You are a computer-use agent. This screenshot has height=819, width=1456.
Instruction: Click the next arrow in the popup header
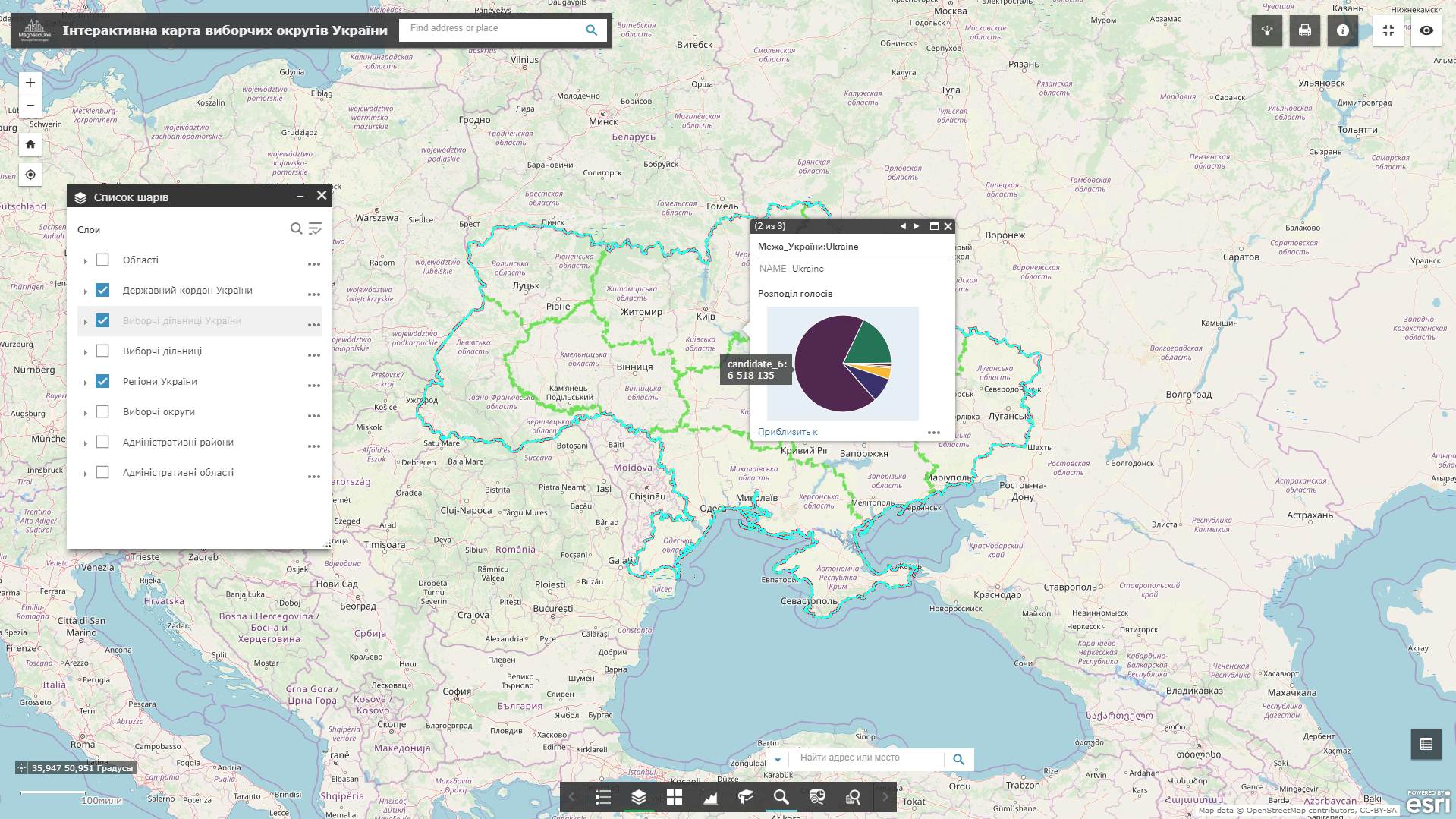[x=916, y=226]
